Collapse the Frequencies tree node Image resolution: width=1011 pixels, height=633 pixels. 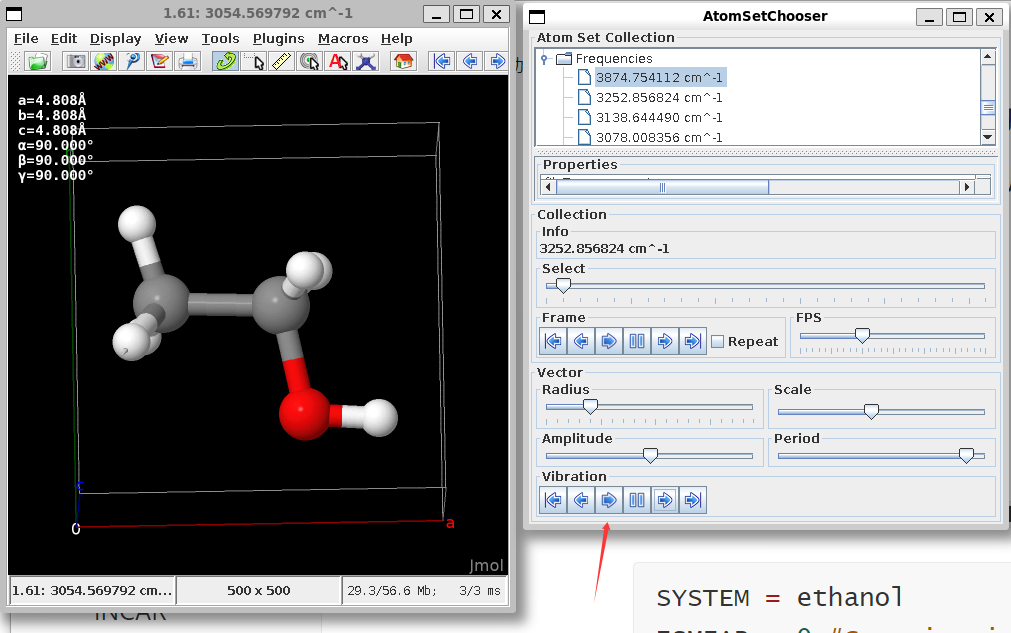[545, 59]
